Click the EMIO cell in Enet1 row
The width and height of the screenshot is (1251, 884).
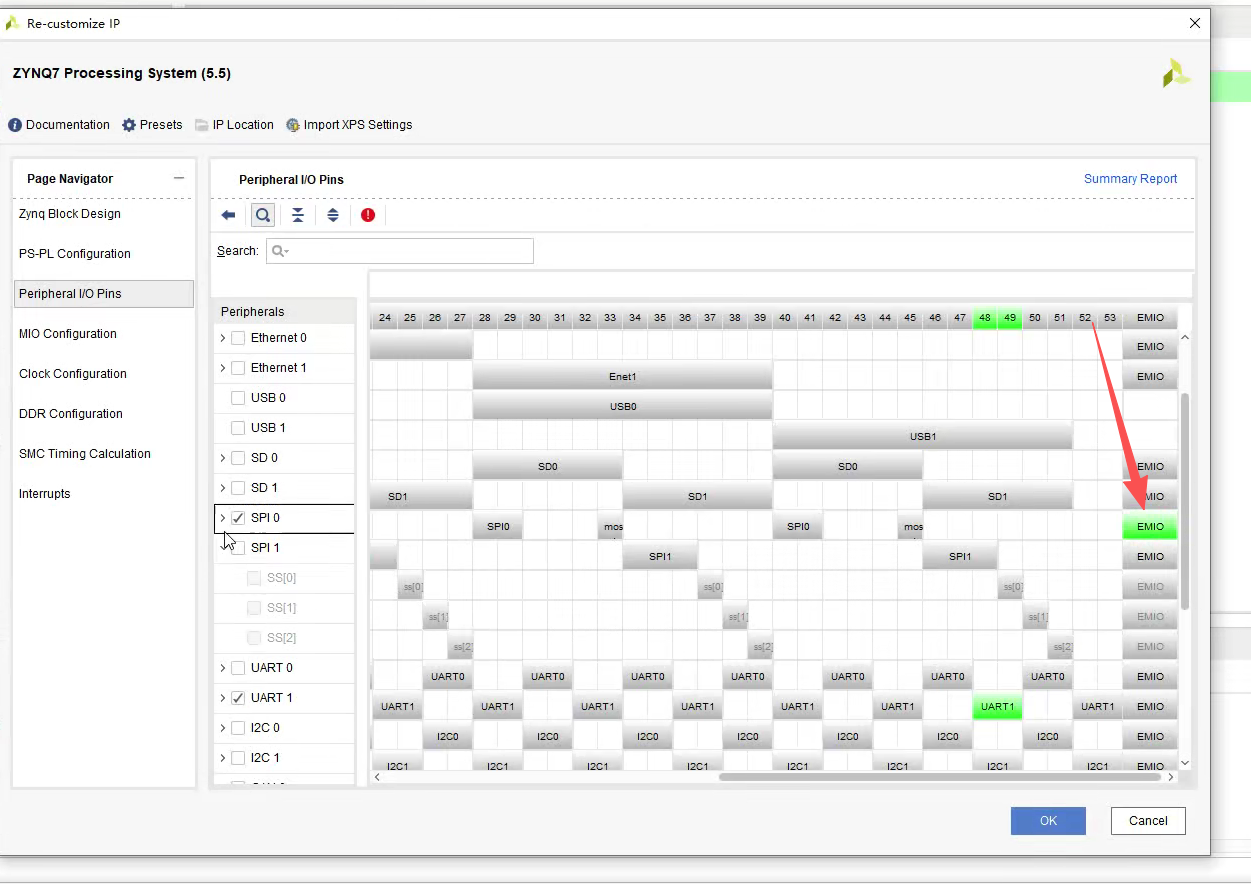pos(1150,377)
